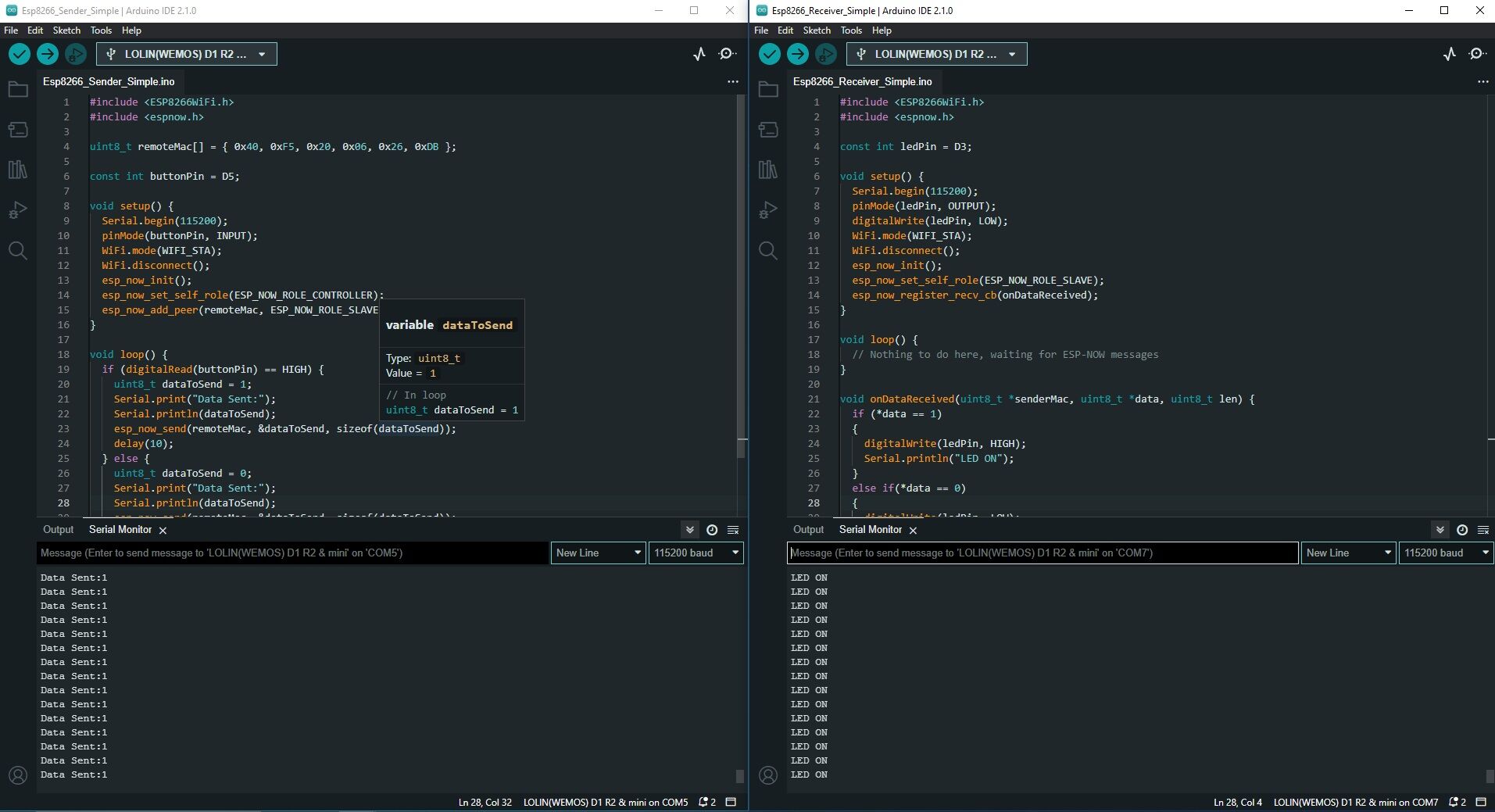Open Receiver New Line ending dropdown
Viewport: 1495px width, 812px height.
pyautogui.click(x=1348, y=553)
